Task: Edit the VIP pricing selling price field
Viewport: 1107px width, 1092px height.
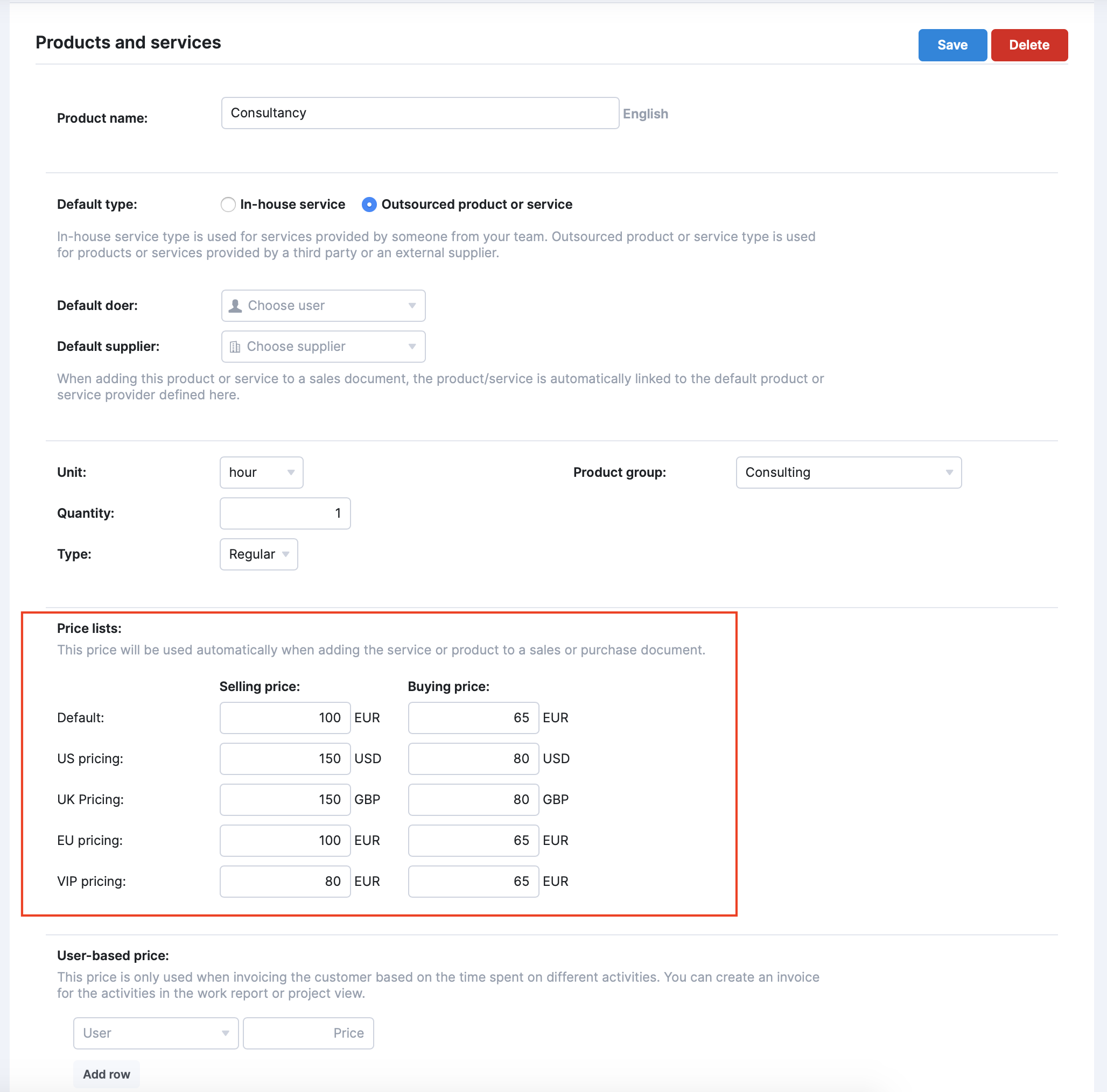Action: [x=285, y=881]
